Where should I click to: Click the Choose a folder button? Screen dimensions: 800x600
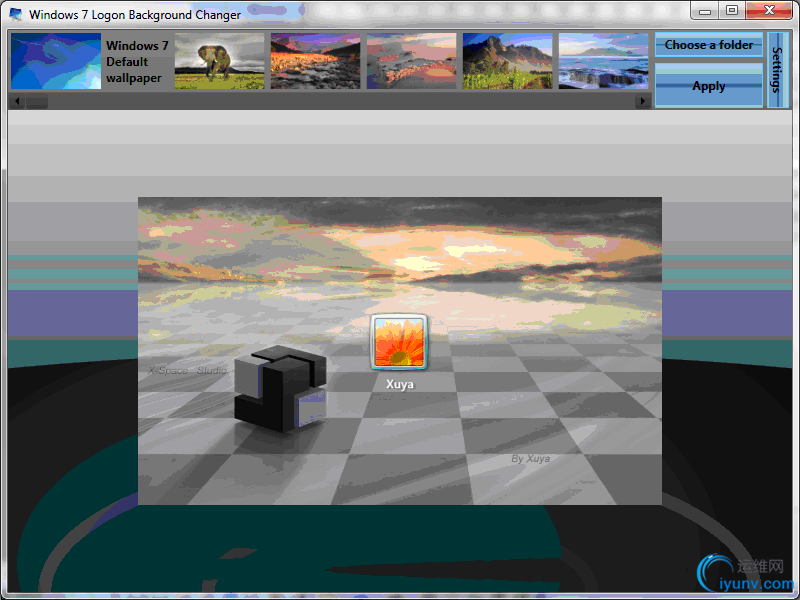tap(709, 45)
